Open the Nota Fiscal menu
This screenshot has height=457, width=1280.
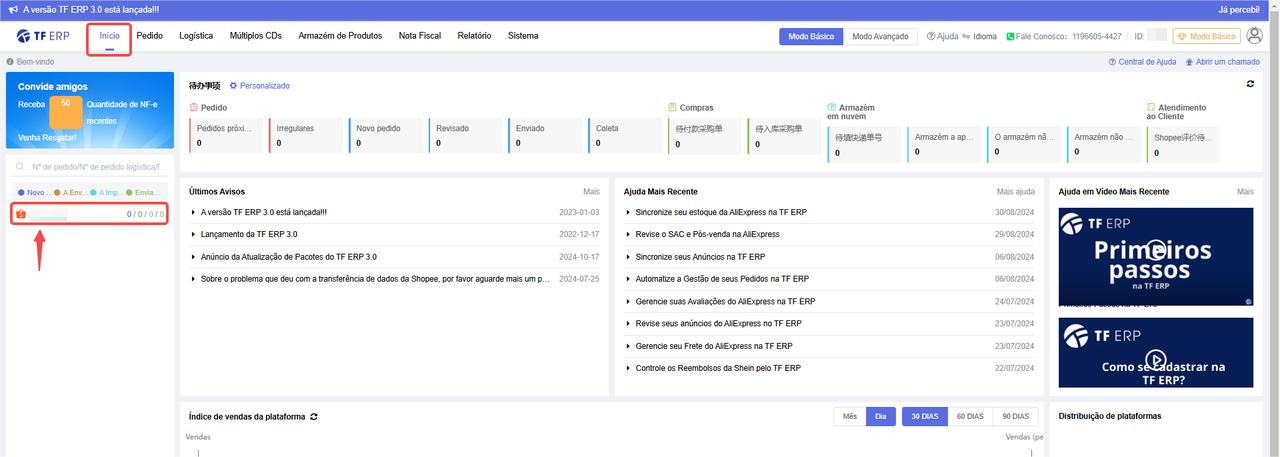(420, 36)
